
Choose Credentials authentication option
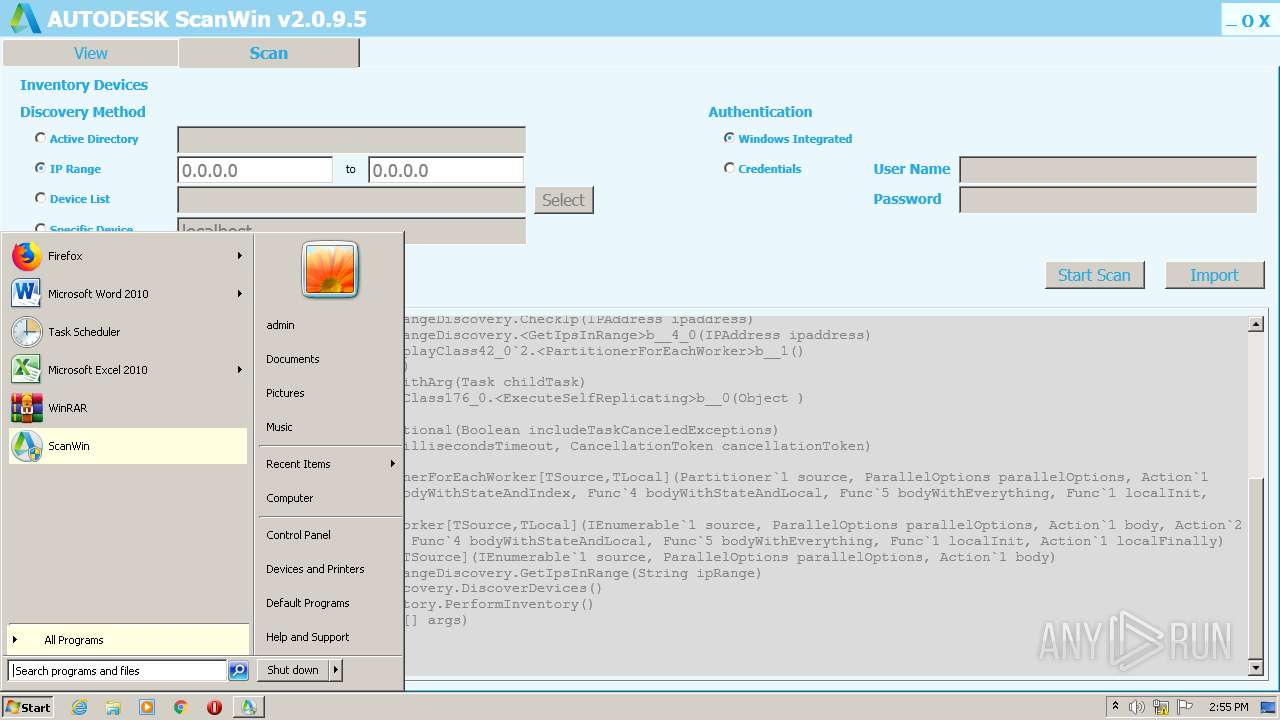click(729, 168)
